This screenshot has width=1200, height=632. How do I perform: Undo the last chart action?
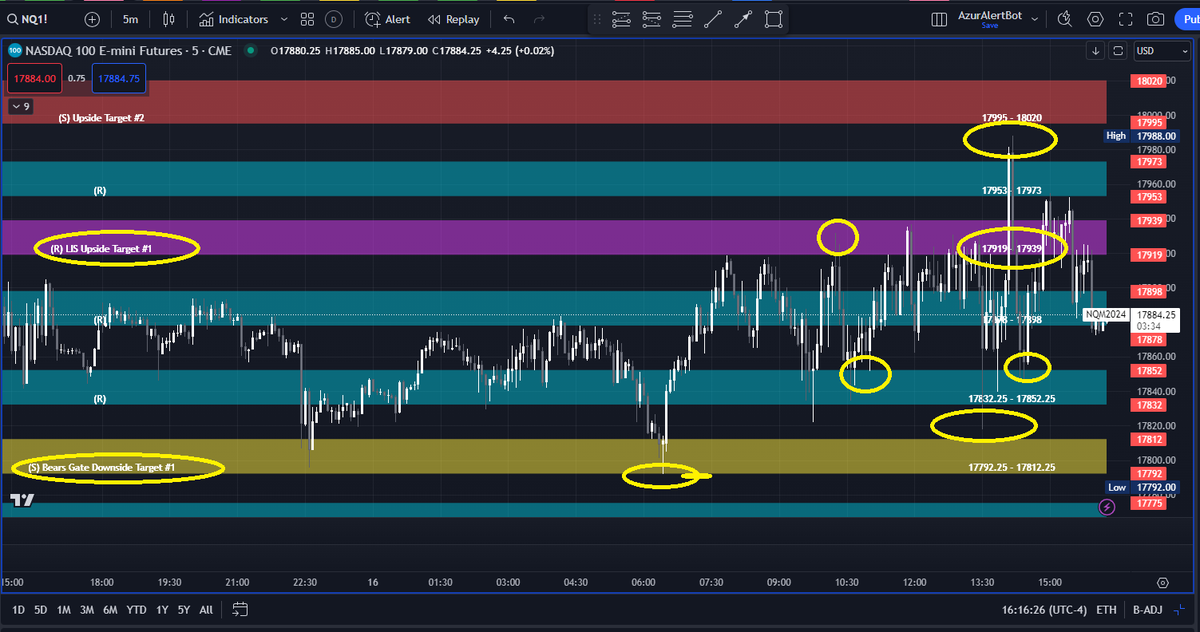[510, 19]
